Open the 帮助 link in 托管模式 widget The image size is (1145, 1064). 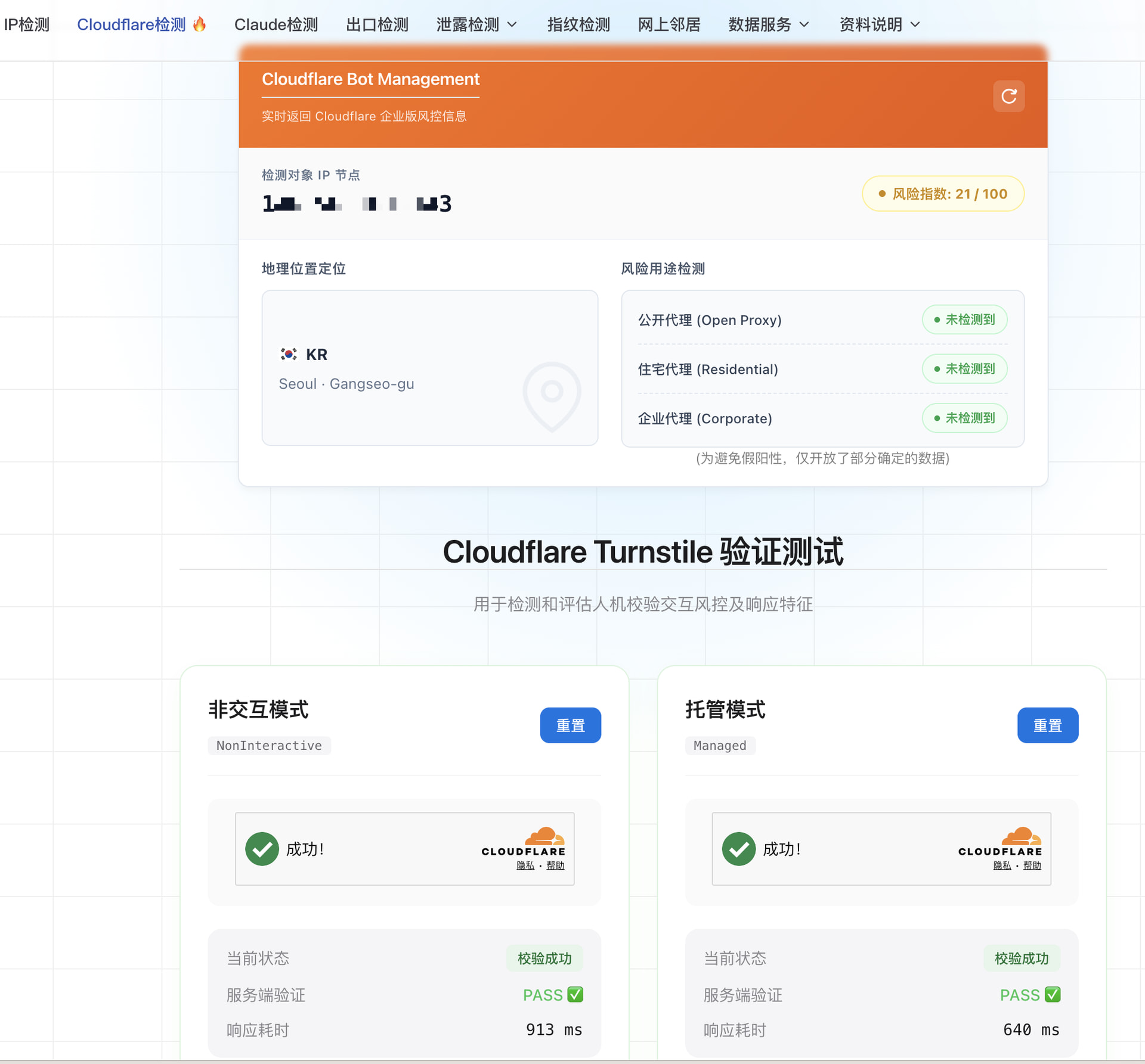coord(1032,866)
